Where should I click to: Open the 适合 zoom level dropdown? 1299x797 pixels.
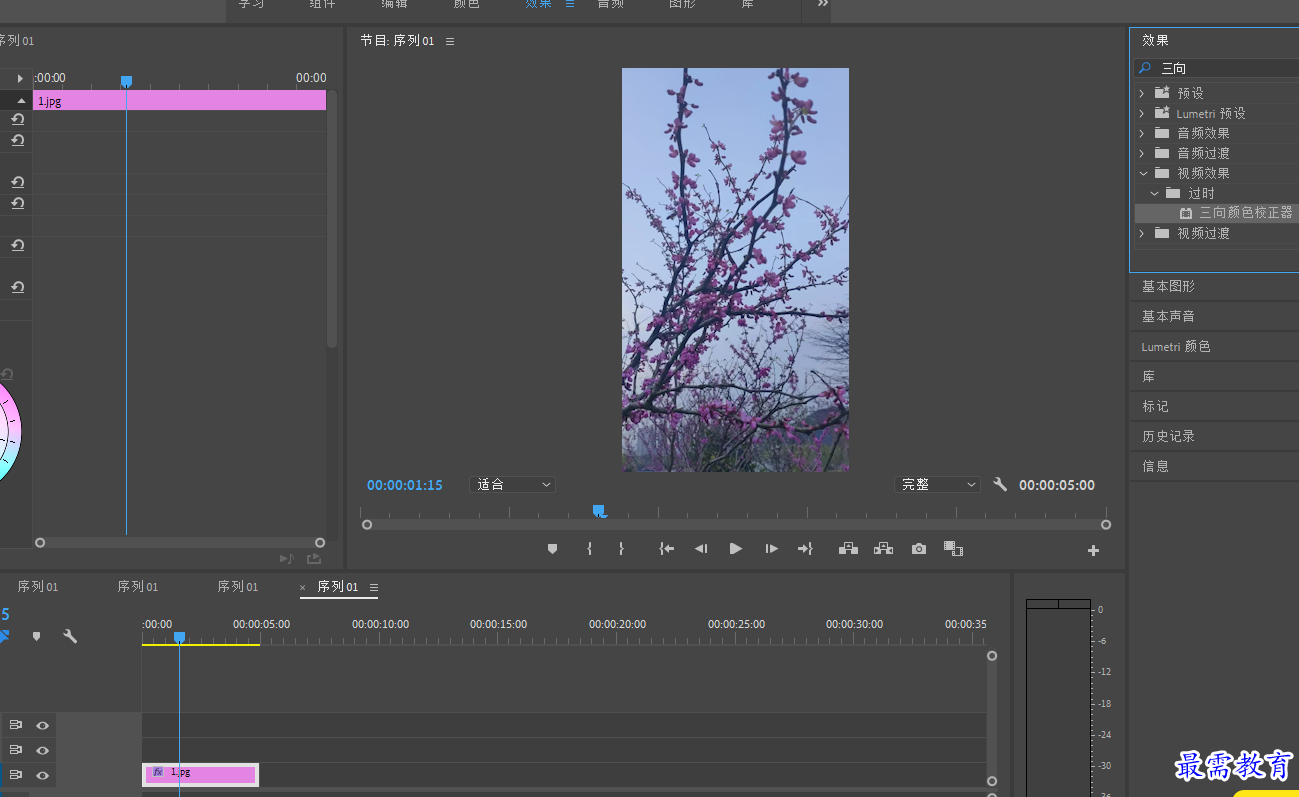coord(512,484)
